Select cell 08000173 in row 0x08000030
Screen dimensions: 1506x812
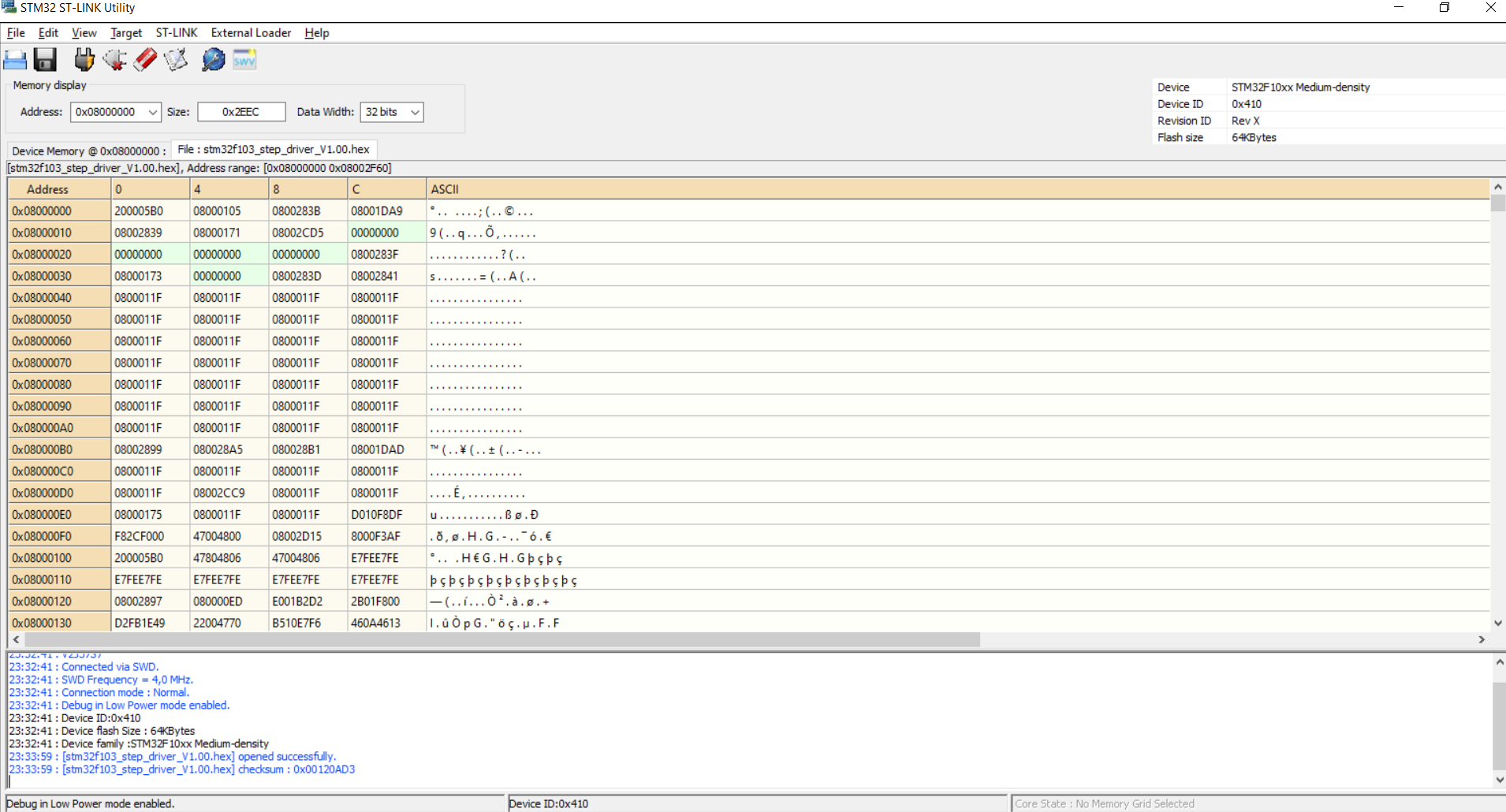pyautogui.click(x=151, y=276)
